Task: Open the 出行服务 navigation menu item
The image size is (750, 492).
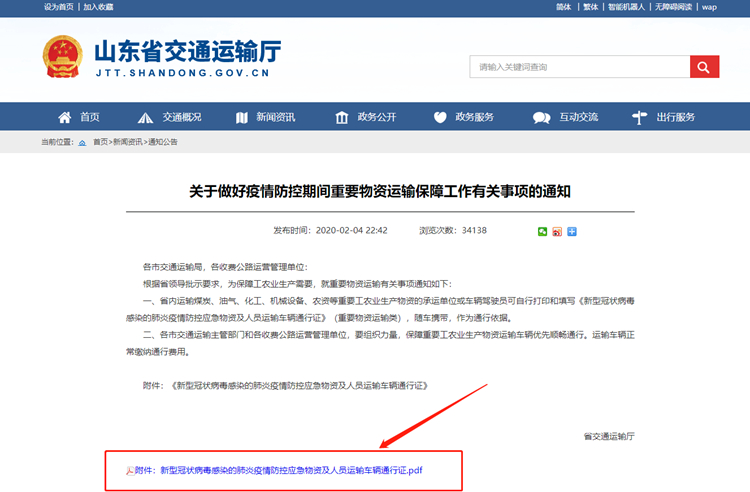Action: (675, 117)
